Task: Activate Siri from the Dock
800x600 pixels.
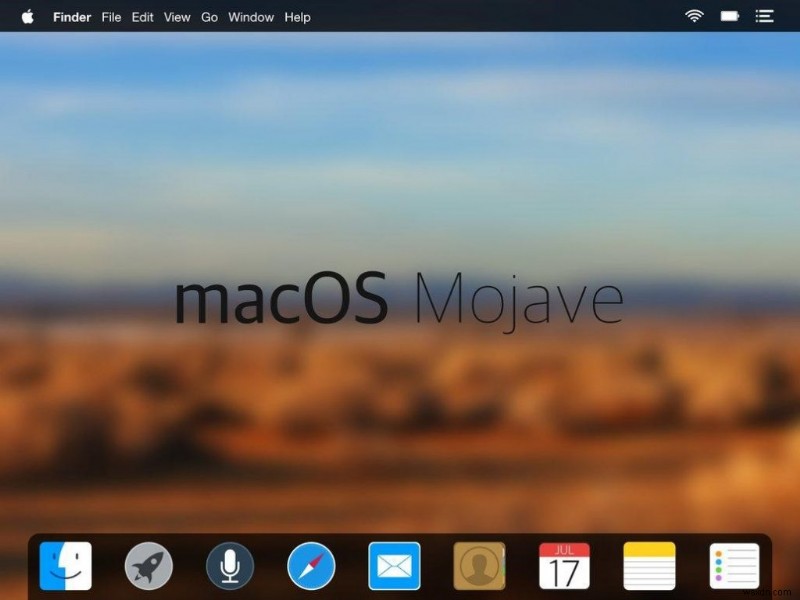Action: 231,566
